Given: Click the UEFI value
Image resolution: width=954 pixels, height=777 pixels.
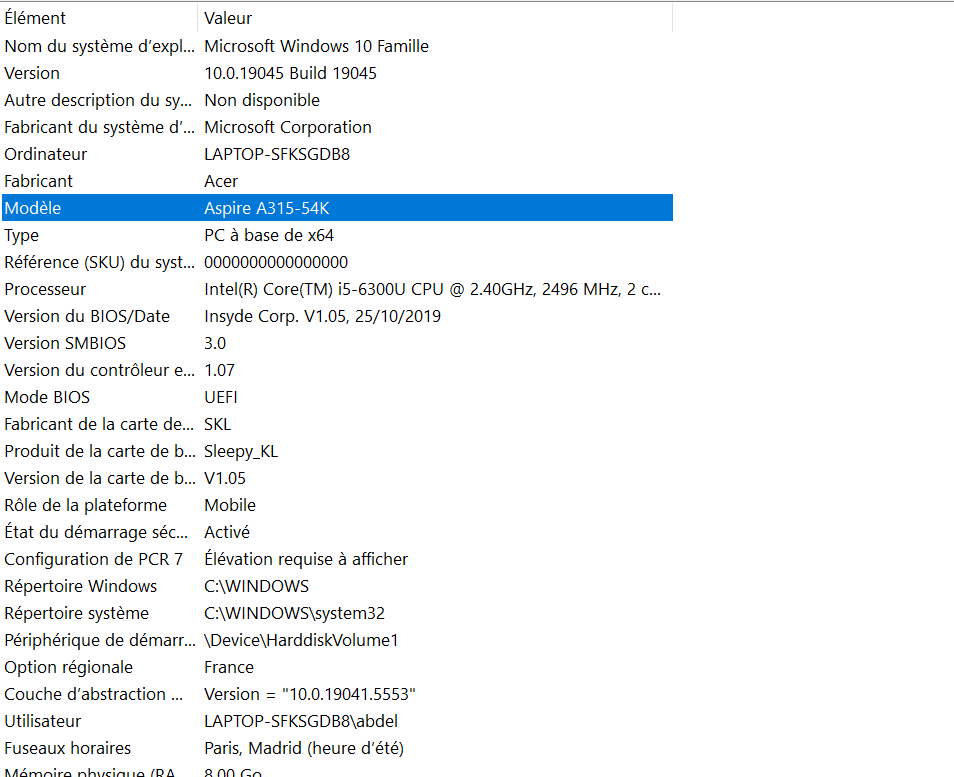Looking at the screenshot, I should tap(220, 397).
